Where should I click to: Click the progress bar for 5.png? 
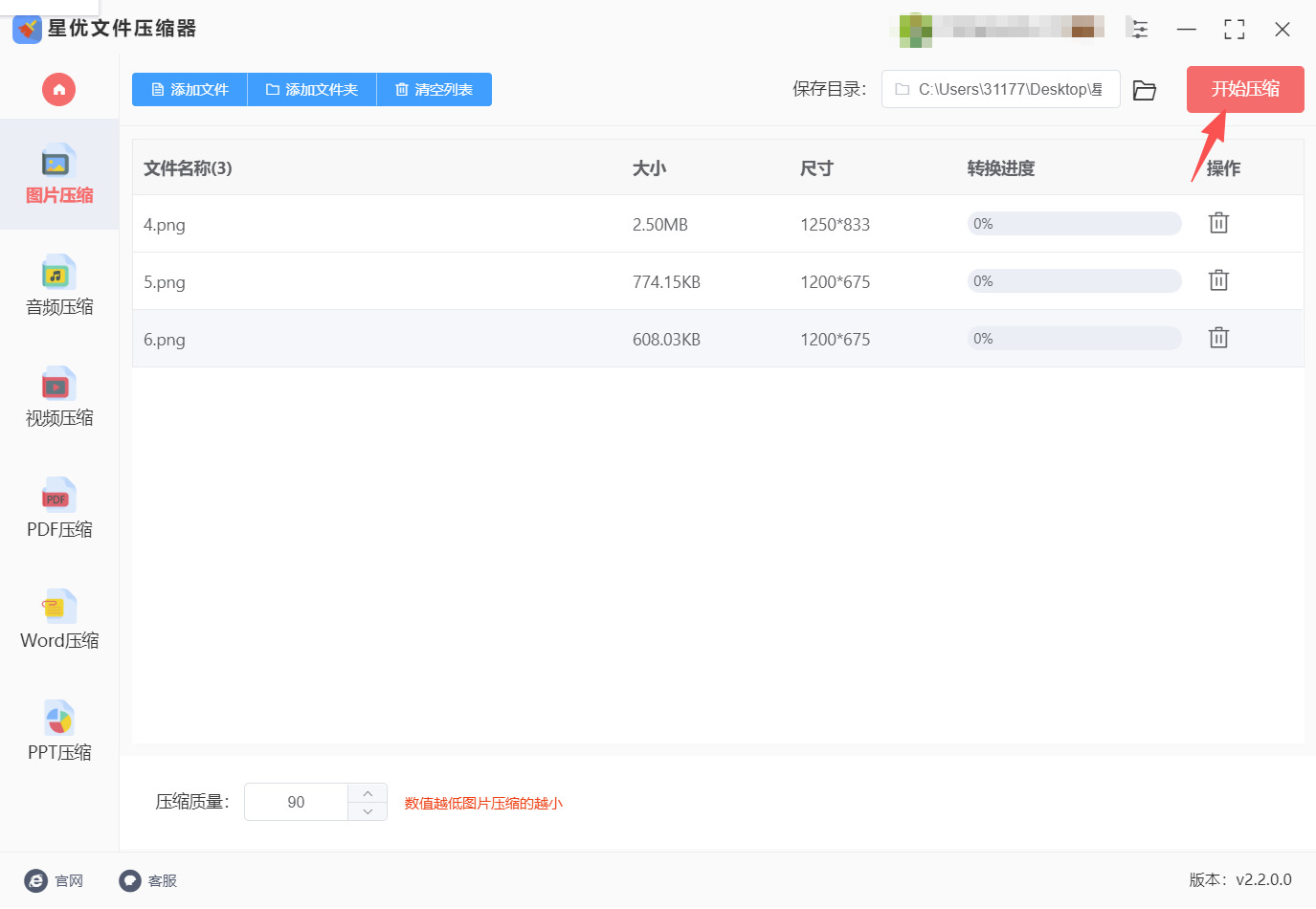1074,281
